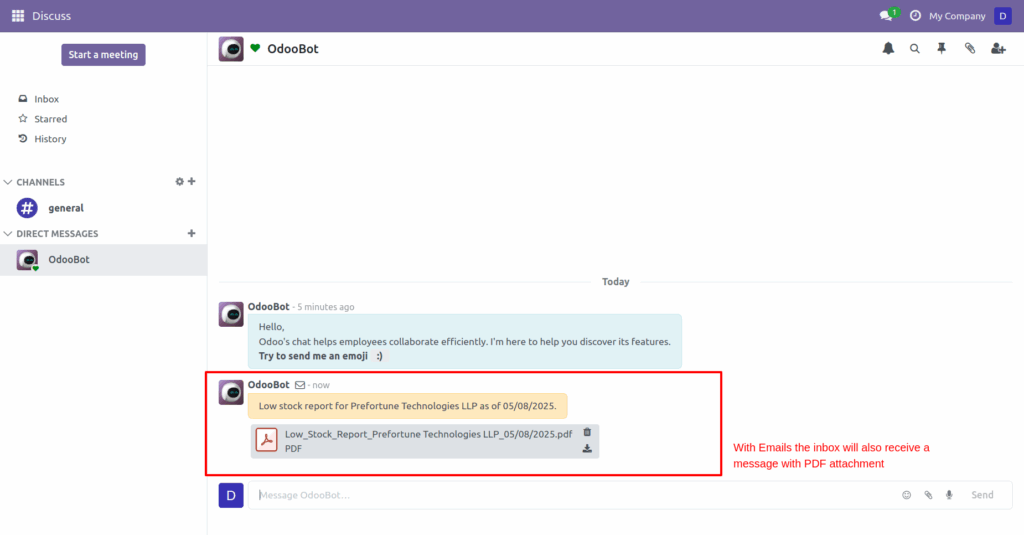Open the Discuss app title
Viewport: 1024px width, 535px height.
52,16
